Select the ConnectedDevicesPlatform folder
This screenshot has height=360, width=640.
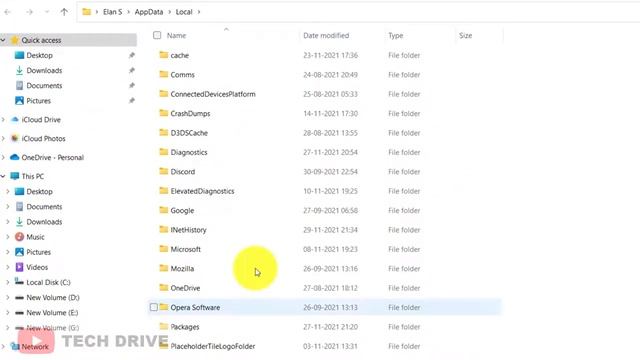click(x=213, y=94)
